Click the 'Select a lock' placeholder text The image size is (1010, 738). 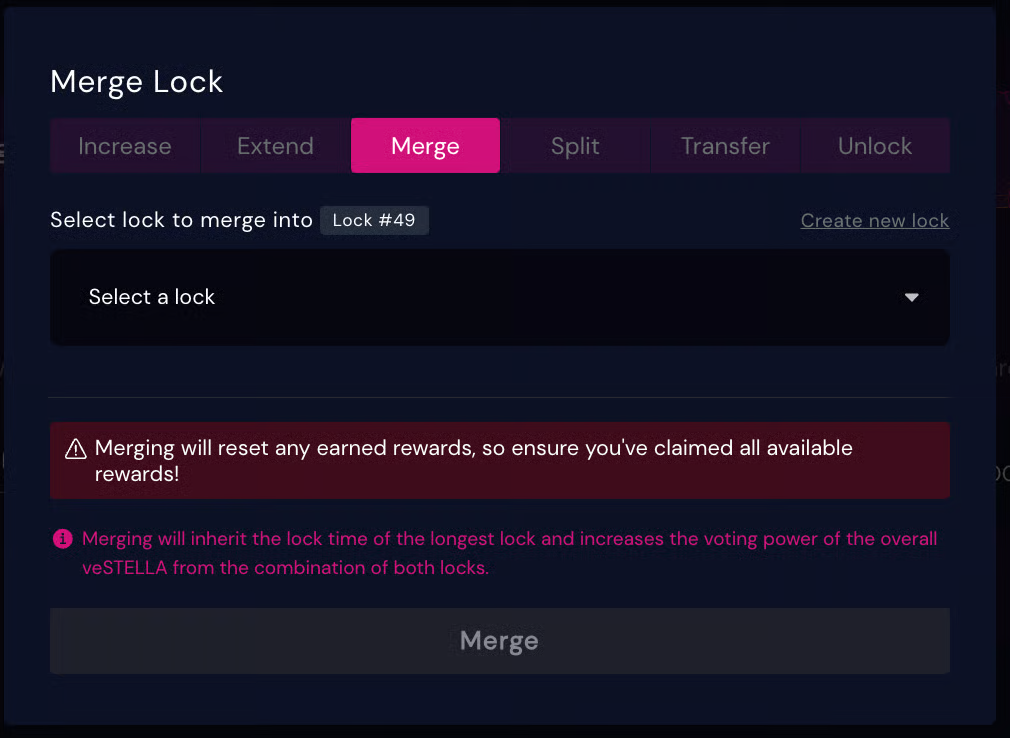(x=152, y=297)
